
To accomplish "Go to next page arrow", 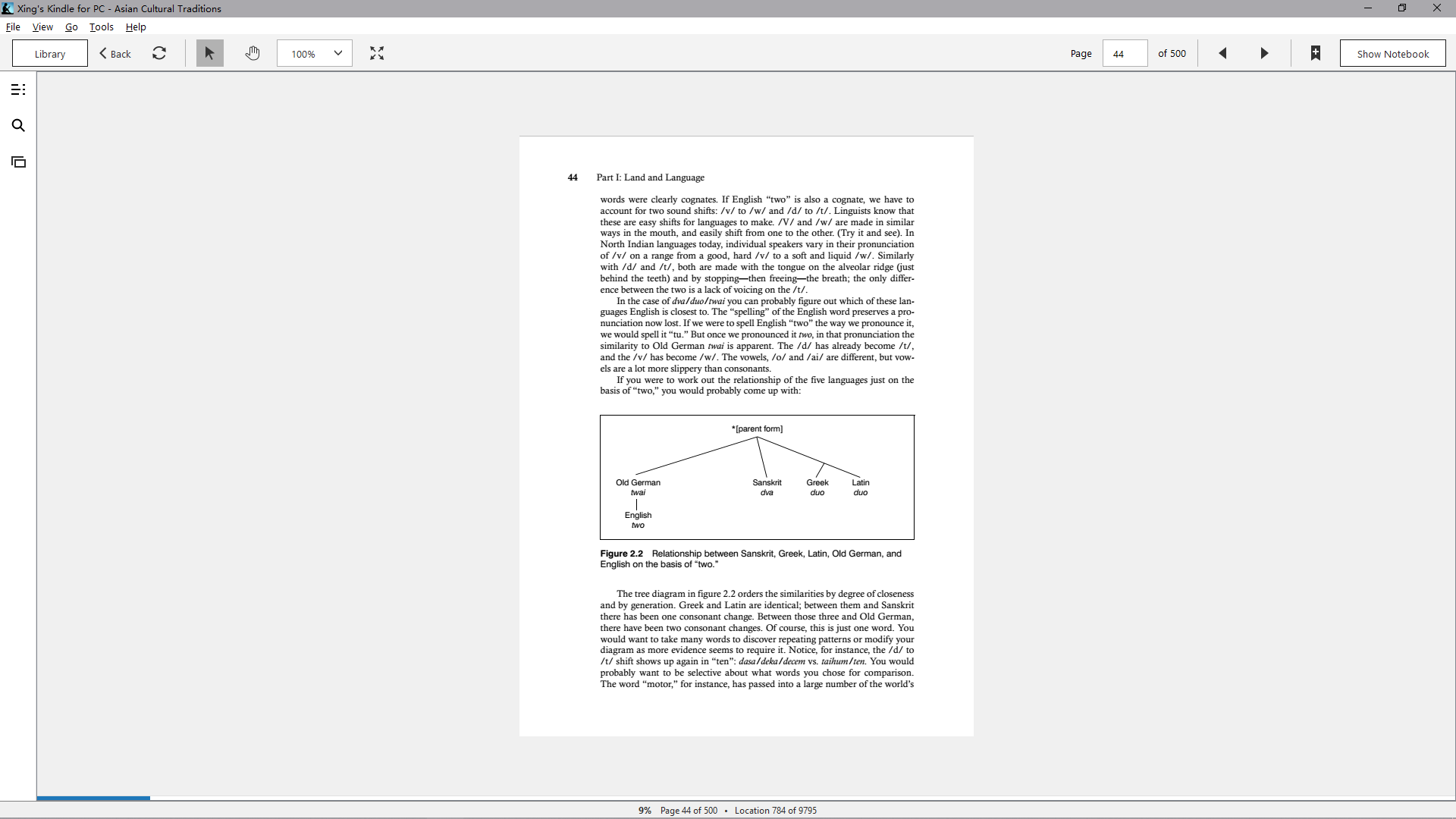I will pyautogui.click(x=1264, y=53).
